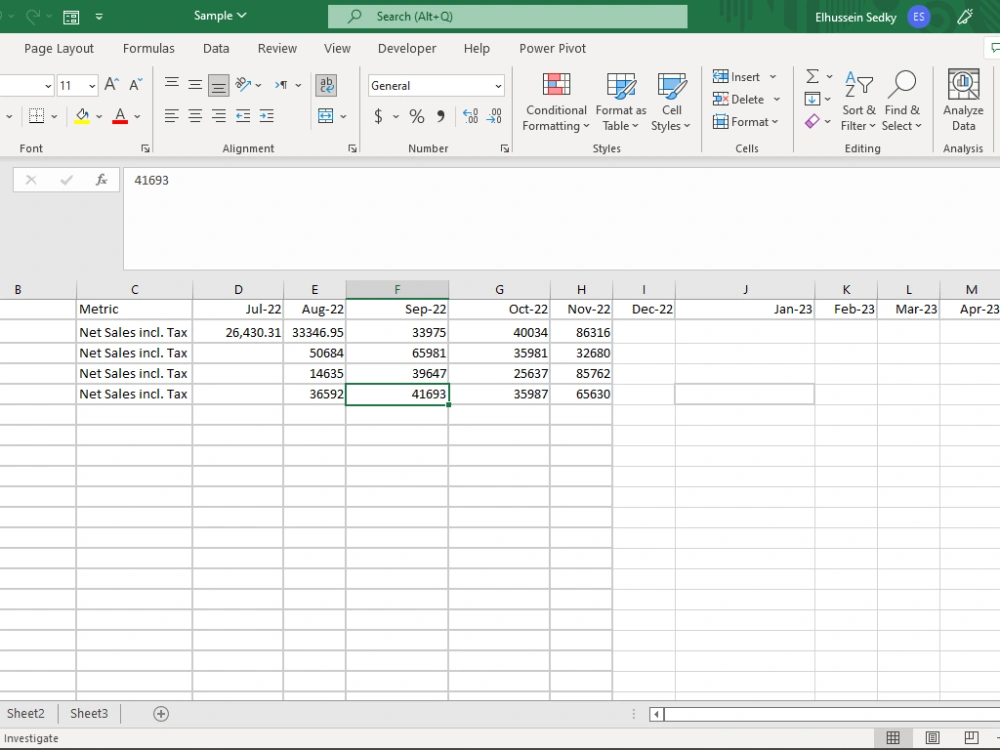1000x750 pixels.
Task: Toggle center alignment on selected cell
Action: coord(195,116)
